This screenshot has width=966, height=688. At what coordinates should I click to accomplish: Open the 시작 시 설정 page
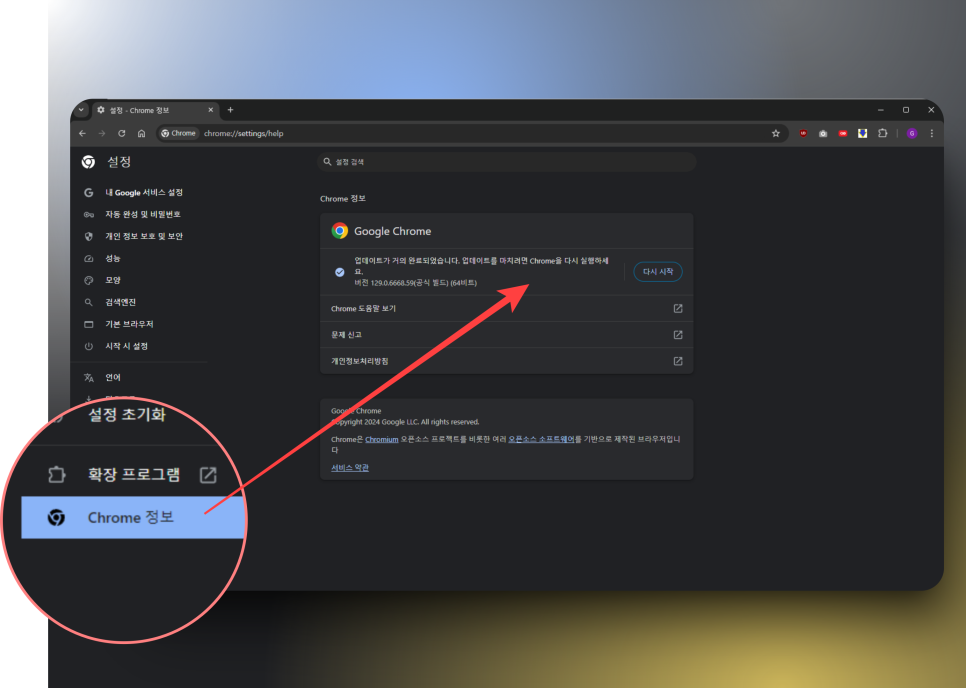139,346
